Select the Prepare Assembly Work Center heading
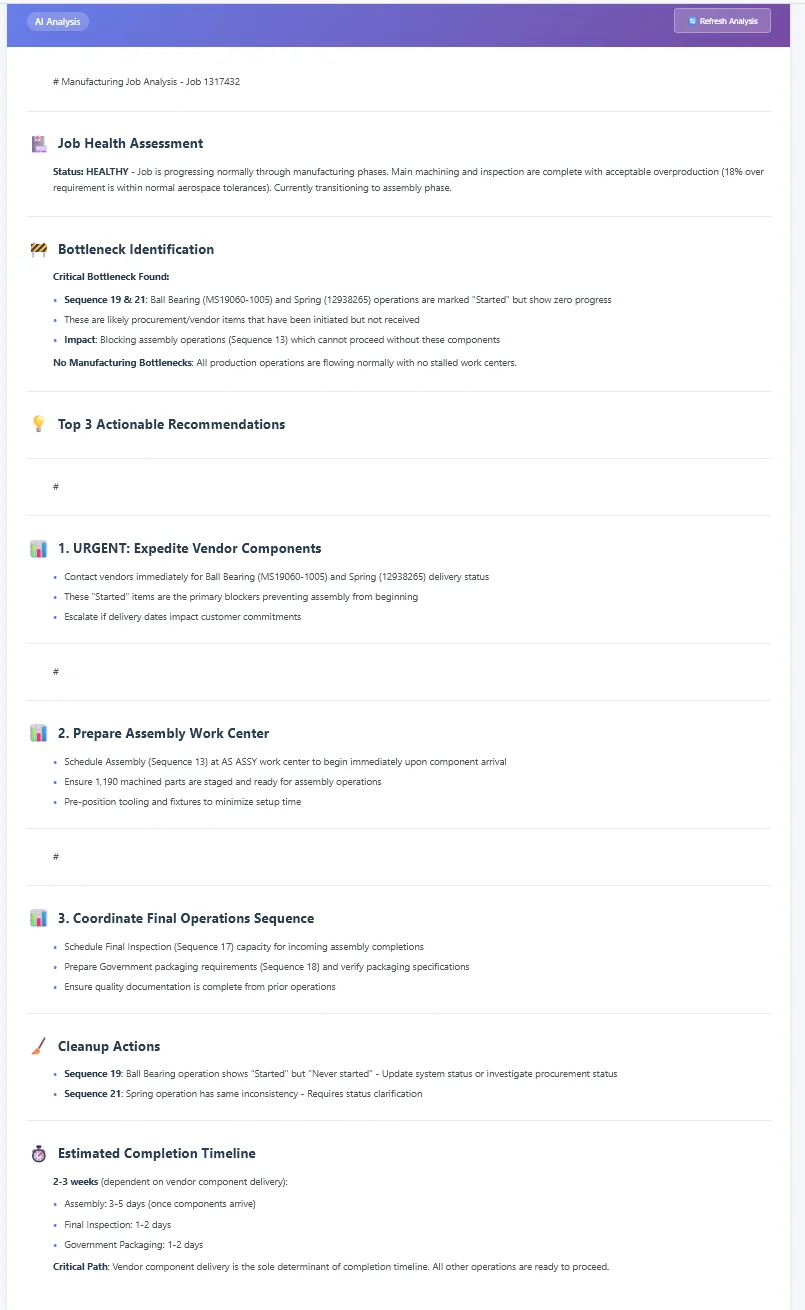The width and height of the screenshot is (805, 1310). [163, 734]
